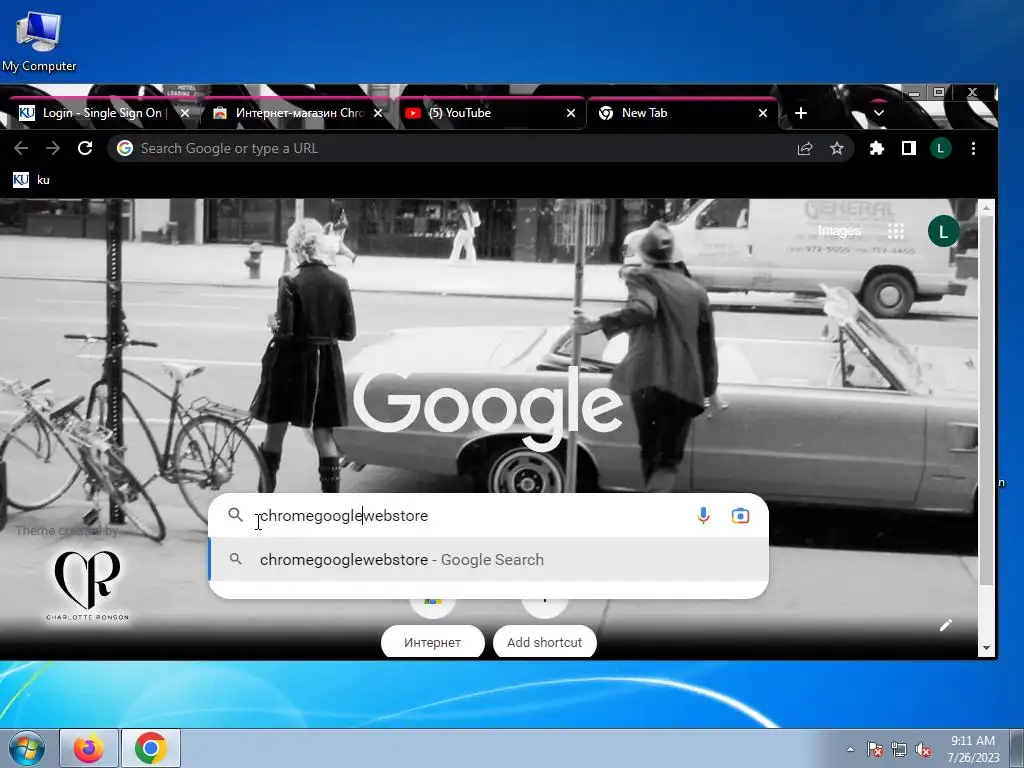Image resolution: width=1024 pixels, height=768 pixels.
Task: Click Chrome taskbar icon
Action: coord(150,748)
